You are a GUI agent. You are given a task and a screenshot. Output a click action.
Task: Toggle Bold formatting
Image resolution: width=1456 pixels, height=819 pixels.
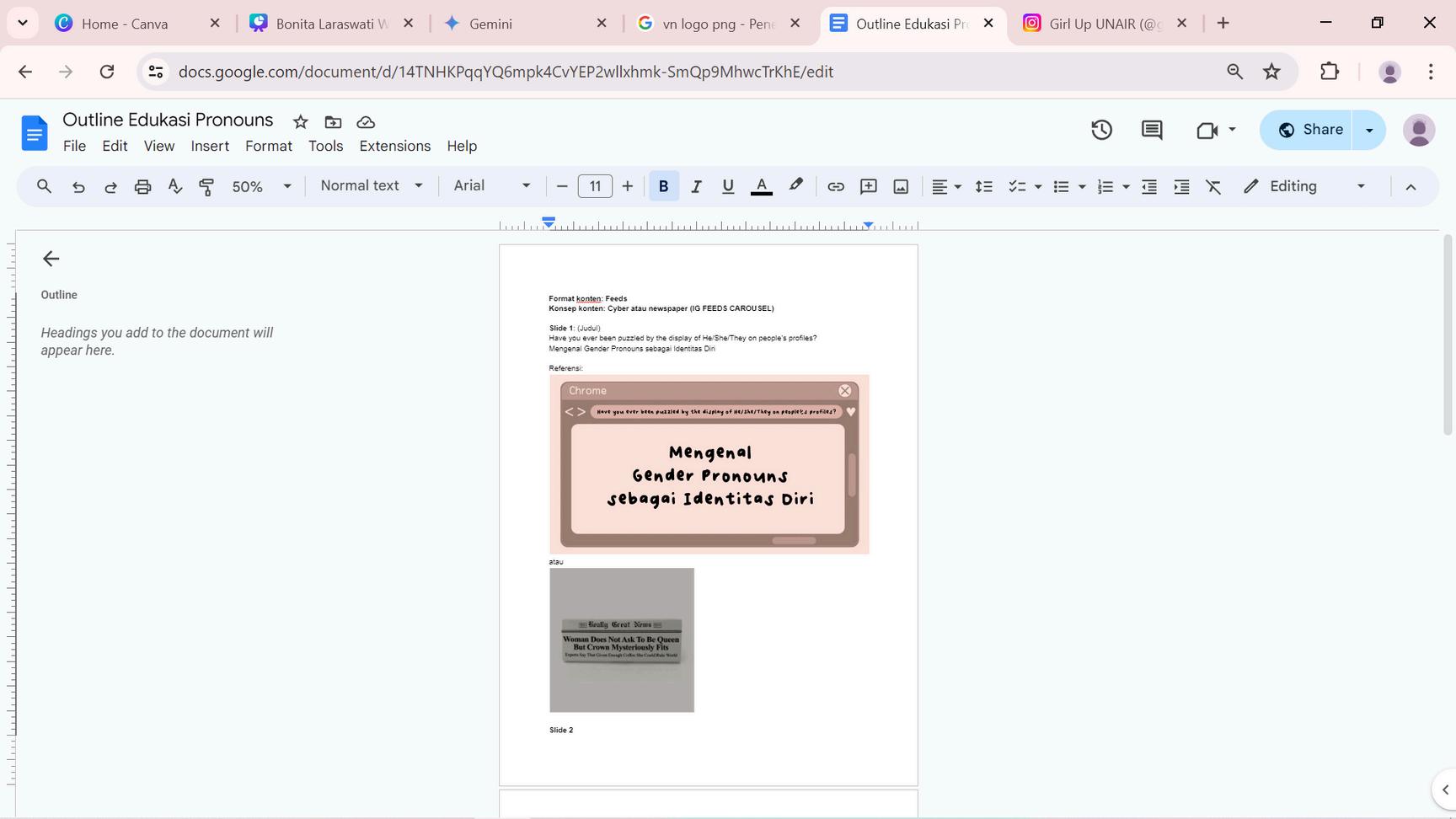tap(663, 186)
